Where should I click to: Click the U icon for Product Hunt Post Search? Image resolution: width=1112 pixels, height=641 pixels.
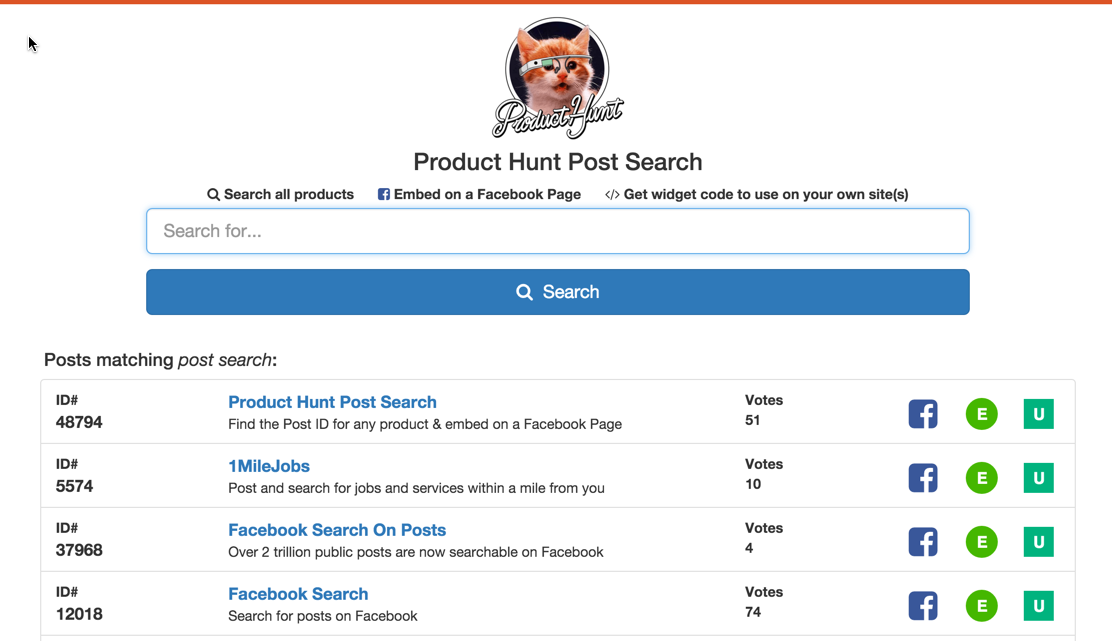(x=1038, y=414)
